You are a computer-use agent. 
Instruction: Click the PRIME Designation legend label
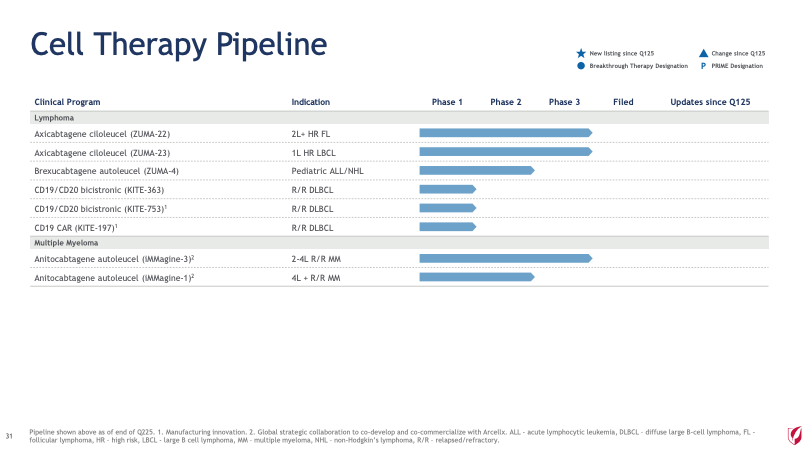[737, 66]
